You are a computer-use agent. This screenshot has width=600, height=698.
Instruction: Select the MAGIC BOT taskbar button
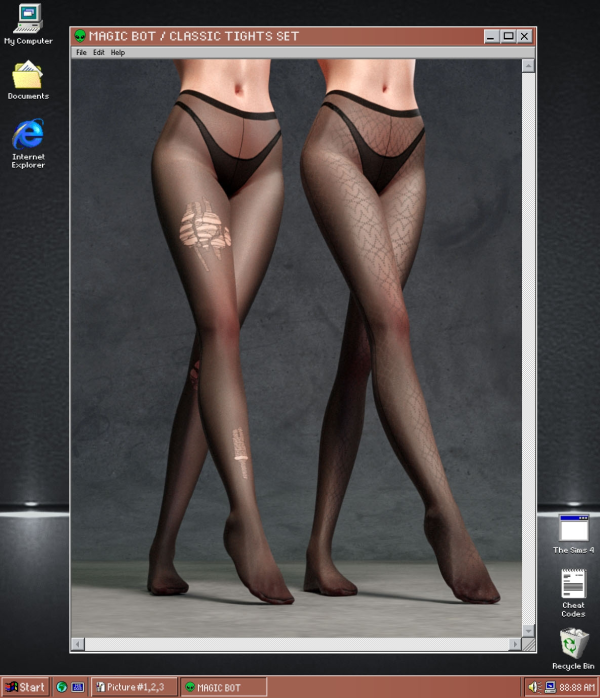[223, 687]
